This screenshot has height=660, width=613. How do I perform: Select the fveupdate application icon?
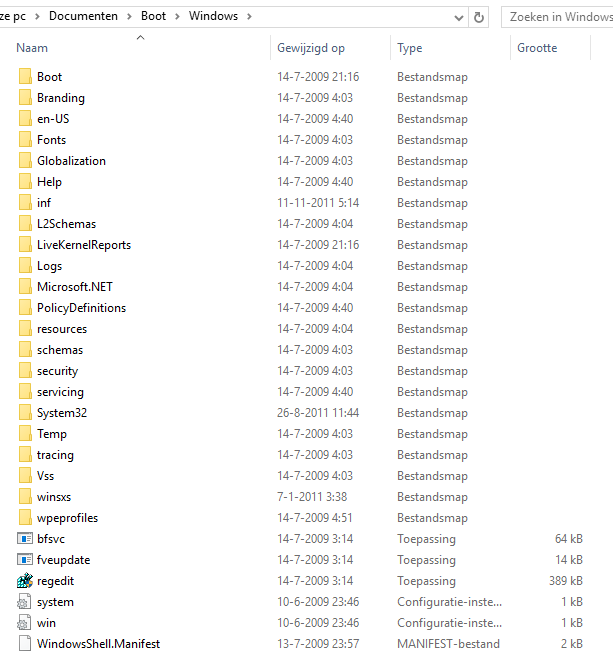pyautogui.click(x=25, y=559)
